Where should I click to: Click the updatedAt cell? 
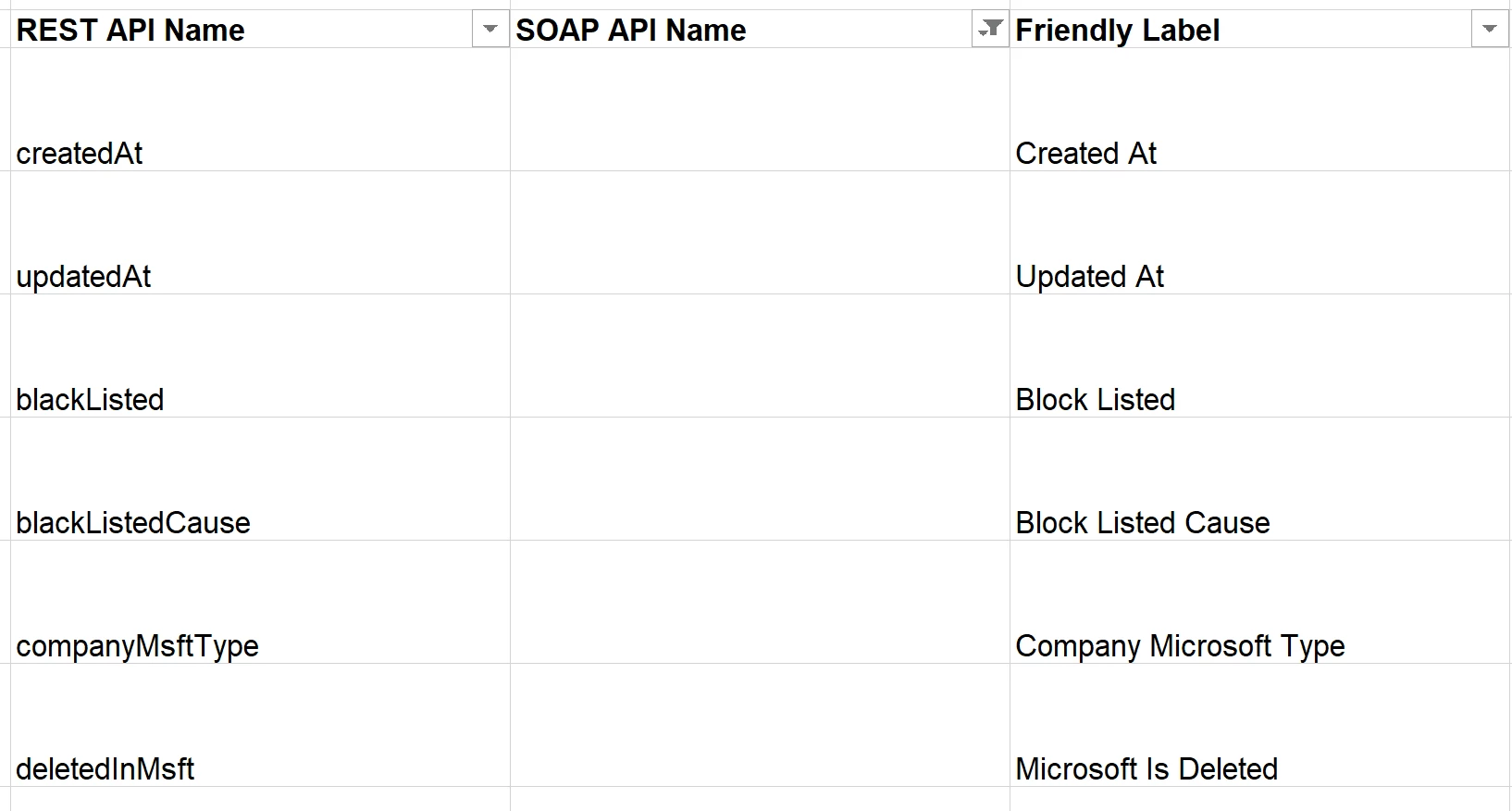tap(260, 232)
